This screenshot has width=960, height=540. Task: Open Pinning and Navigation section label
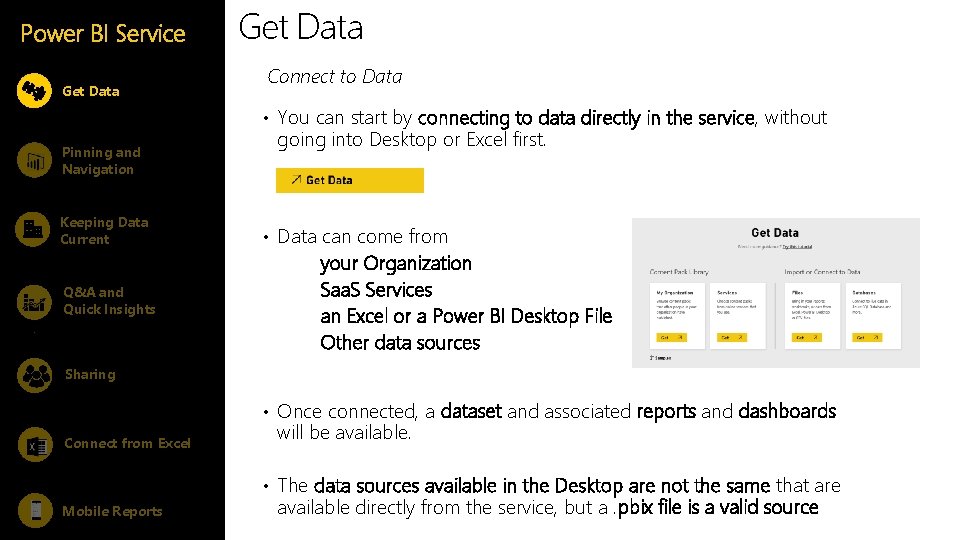pos(101,161)
